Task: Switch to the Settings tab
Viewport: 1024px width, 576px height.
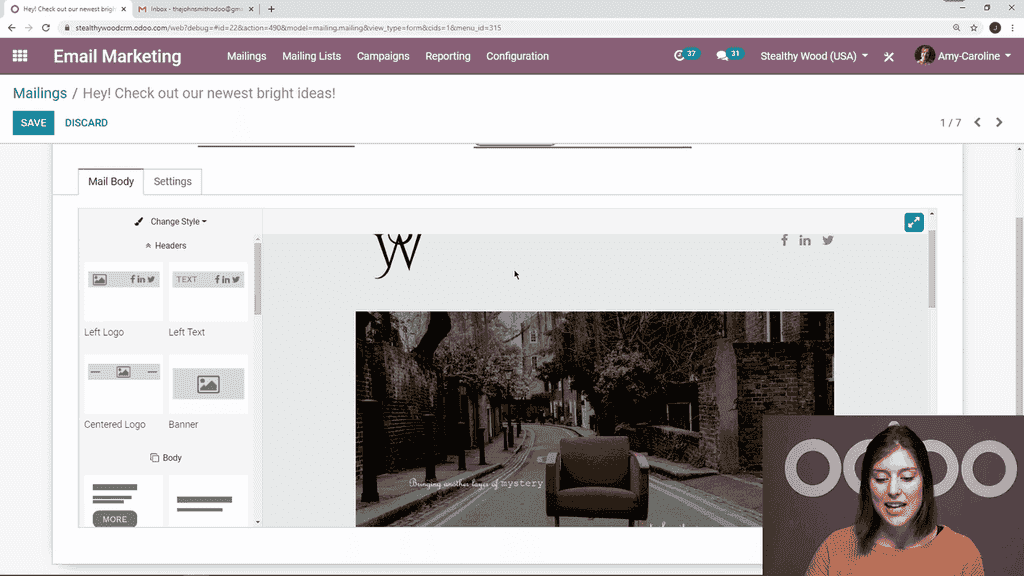Action: coord(172,182)
